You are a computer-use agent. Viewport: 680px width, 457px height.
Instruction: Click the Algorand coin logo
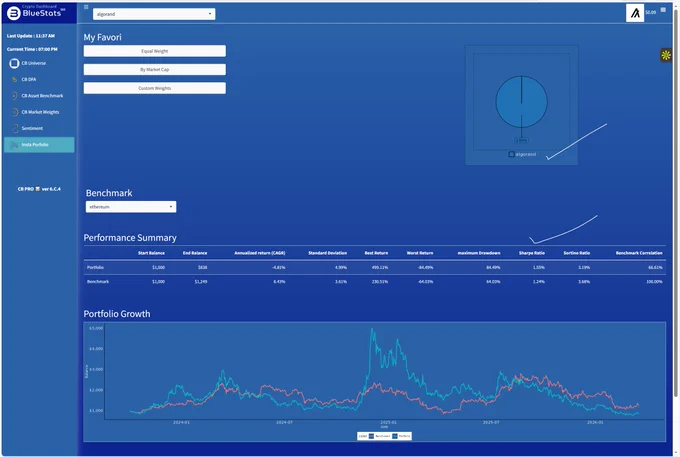click(x=635, y=13)
